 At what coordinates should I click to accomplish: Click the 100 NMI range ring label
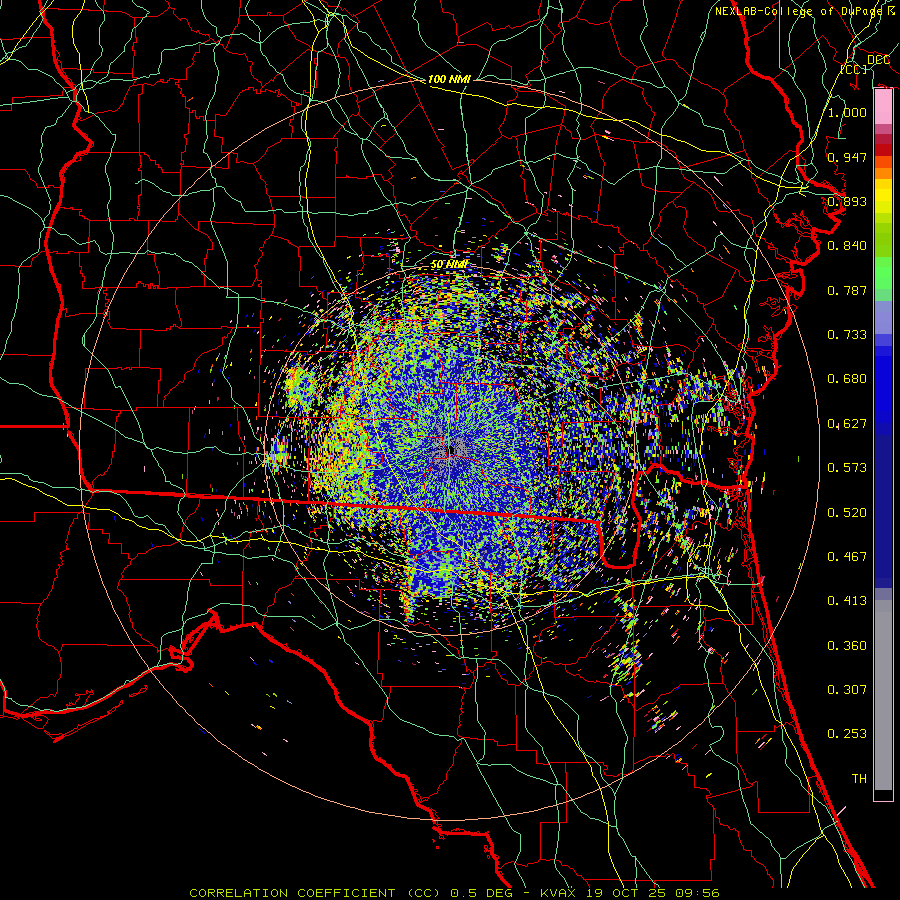coord(449,79)
